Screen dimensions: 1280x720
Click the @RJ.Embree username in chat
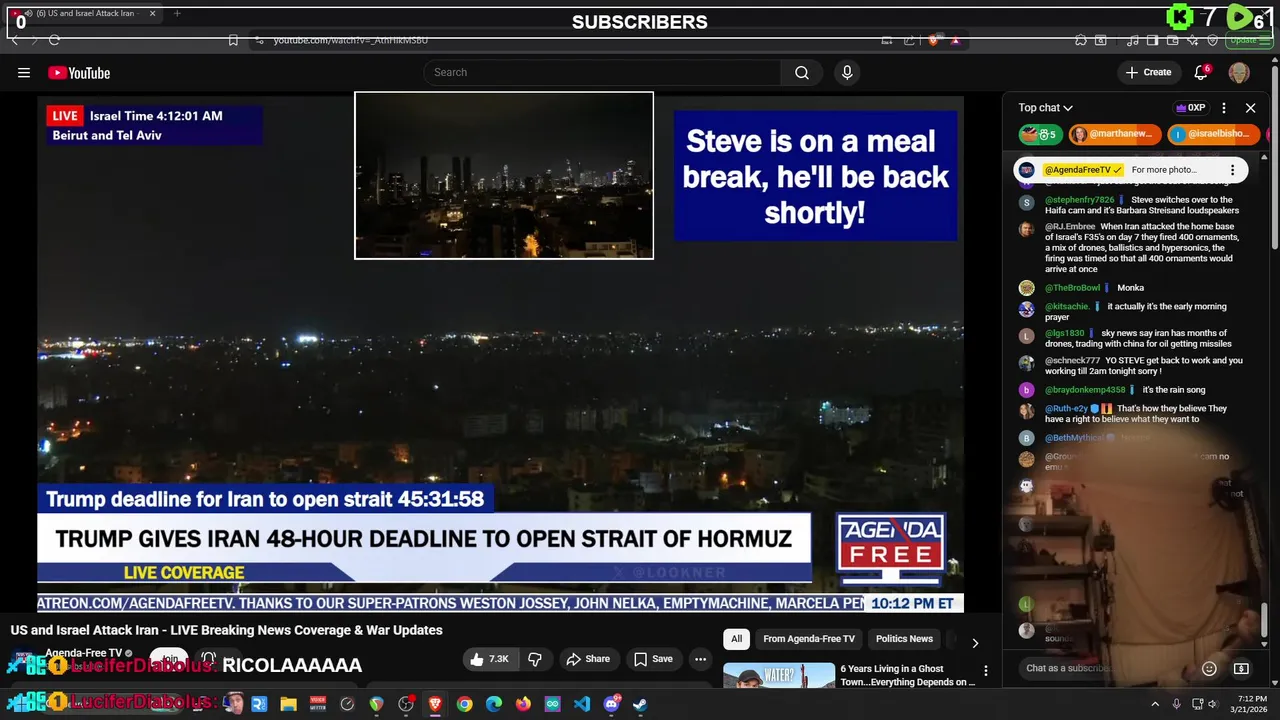pos(1070,227)
